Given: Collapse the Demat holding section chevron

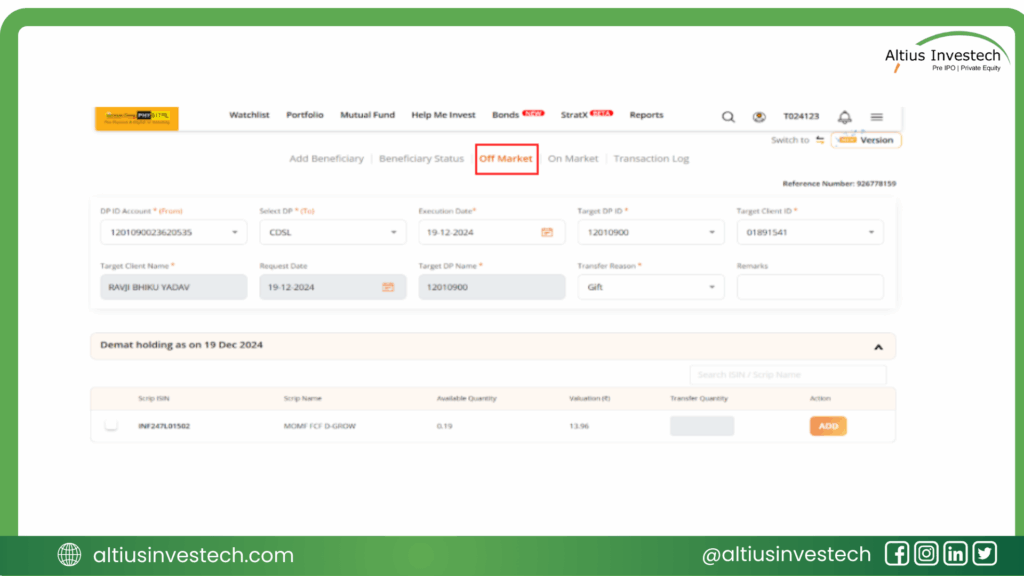Looking at the screenshot, I should click(x=878, y=346).
